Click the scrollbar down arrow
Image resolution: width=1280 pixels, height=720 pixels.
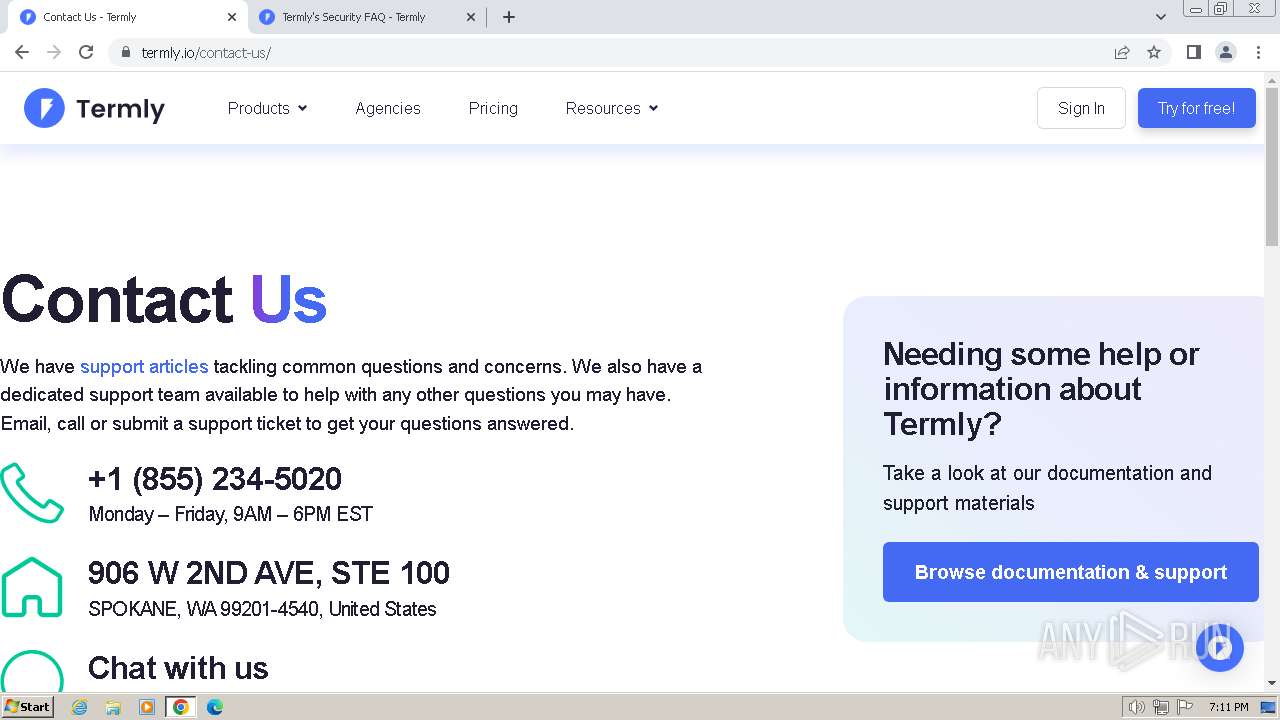(1272, 683)
